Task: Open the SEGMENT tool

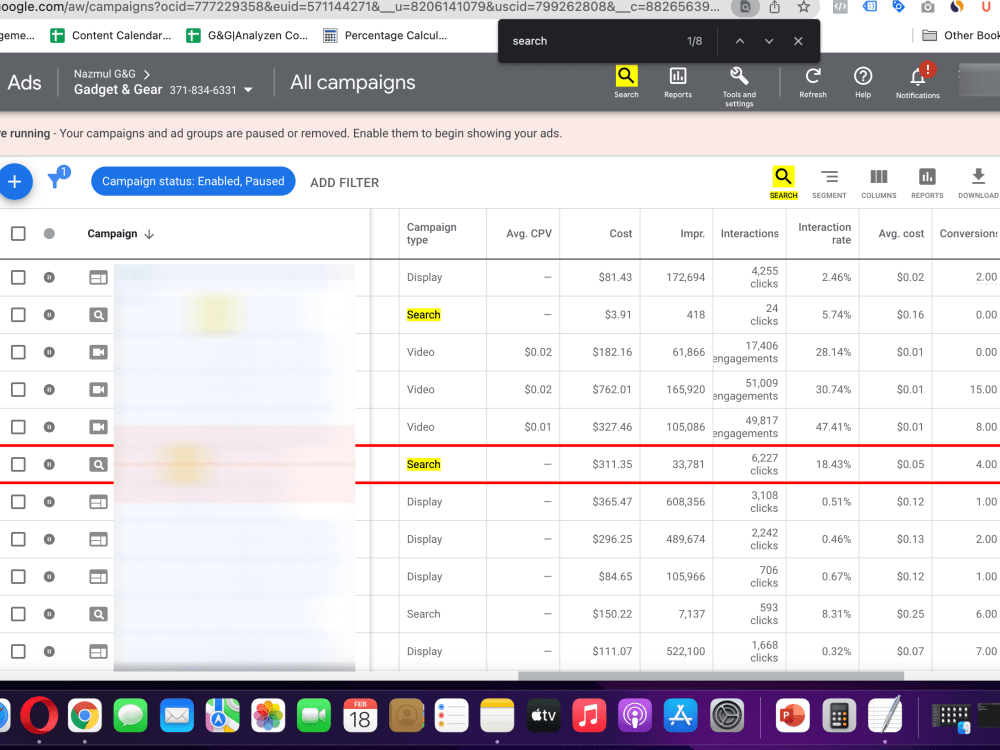Action: tap(829, 182)
